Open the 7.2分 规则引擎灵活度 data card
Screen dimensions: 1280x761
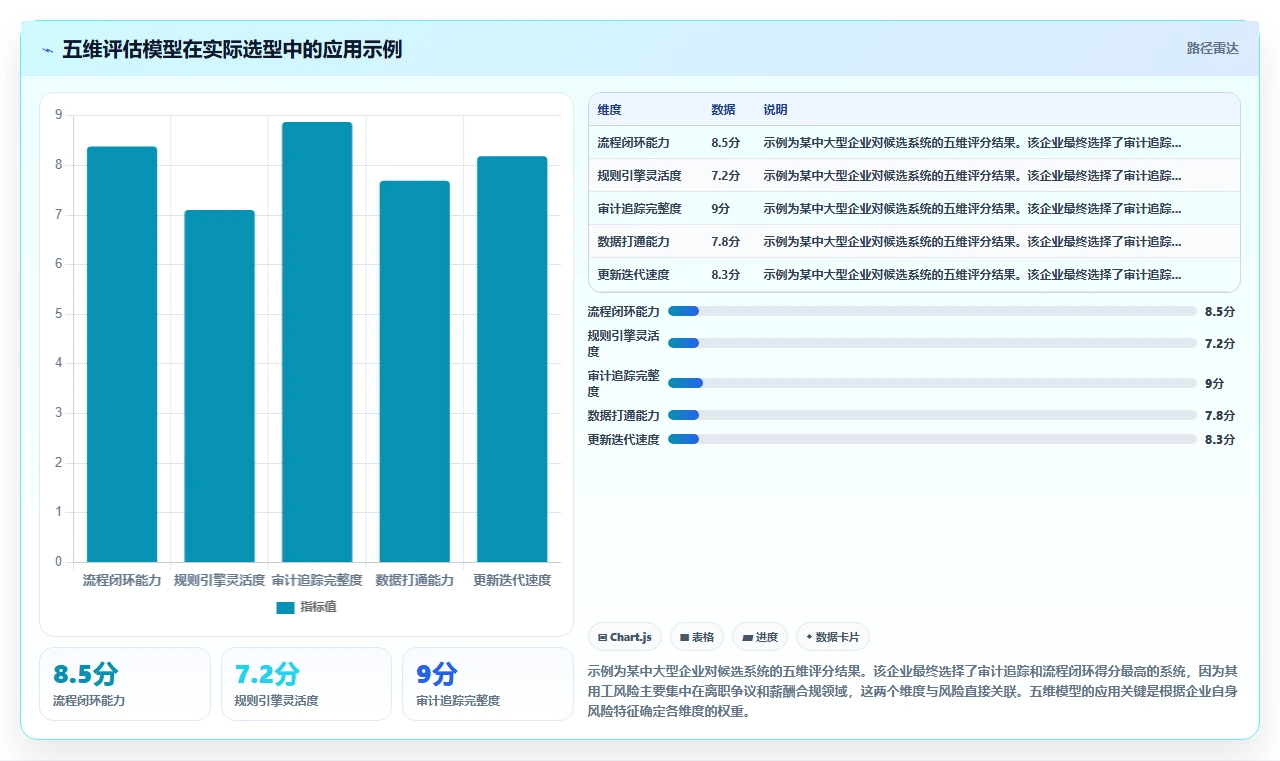[x=306, y=684]
